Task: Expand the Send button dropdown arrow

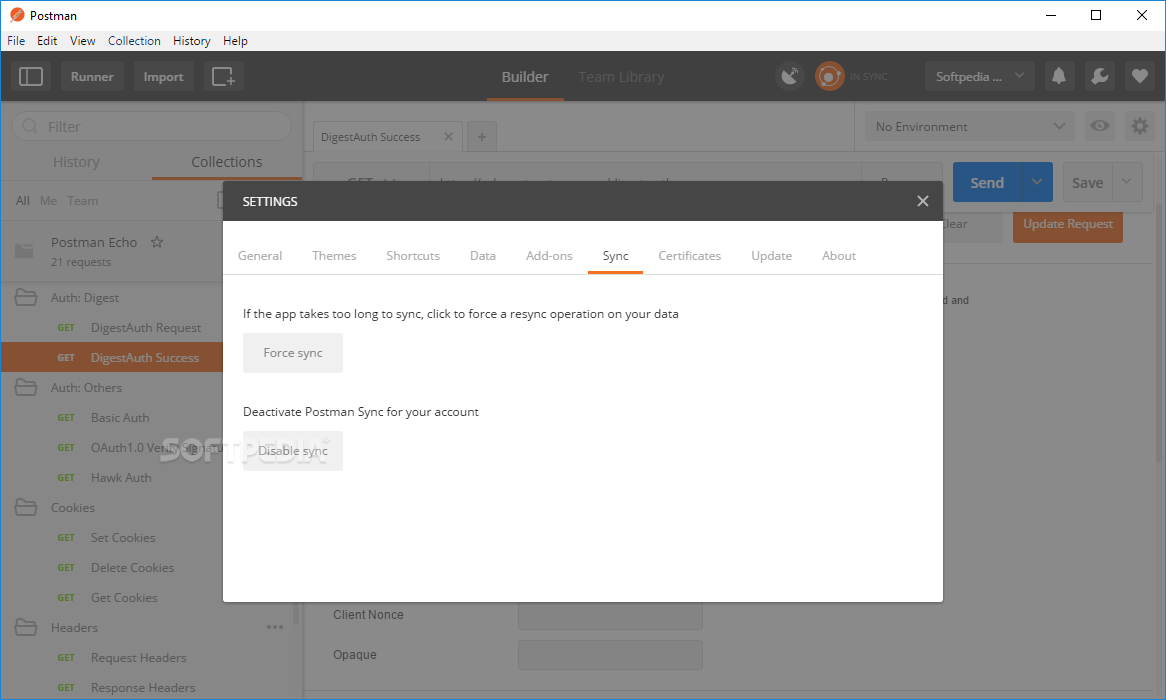Action: pyautogui.click(x=1037, y=182)
